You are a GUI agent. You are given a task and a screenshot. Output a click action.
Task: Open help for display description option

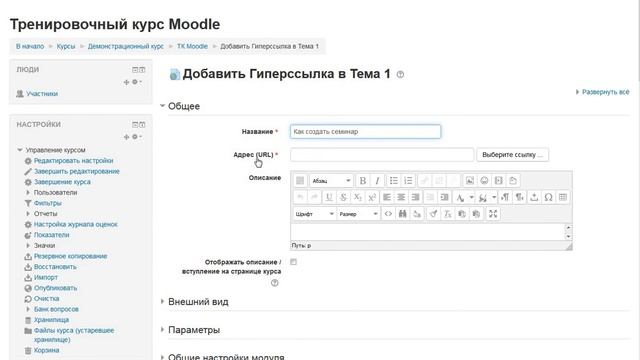275,283
